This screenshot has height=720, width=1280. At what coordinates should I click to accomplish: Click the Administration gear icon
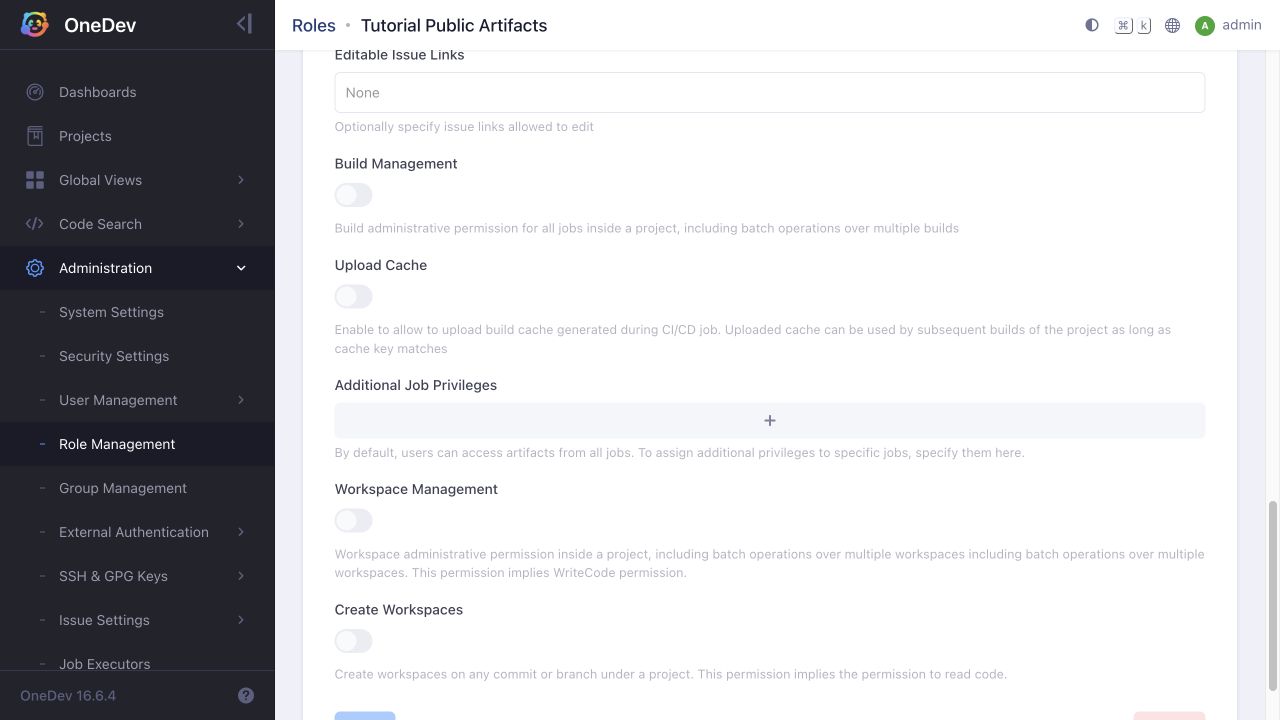[35, 268]
